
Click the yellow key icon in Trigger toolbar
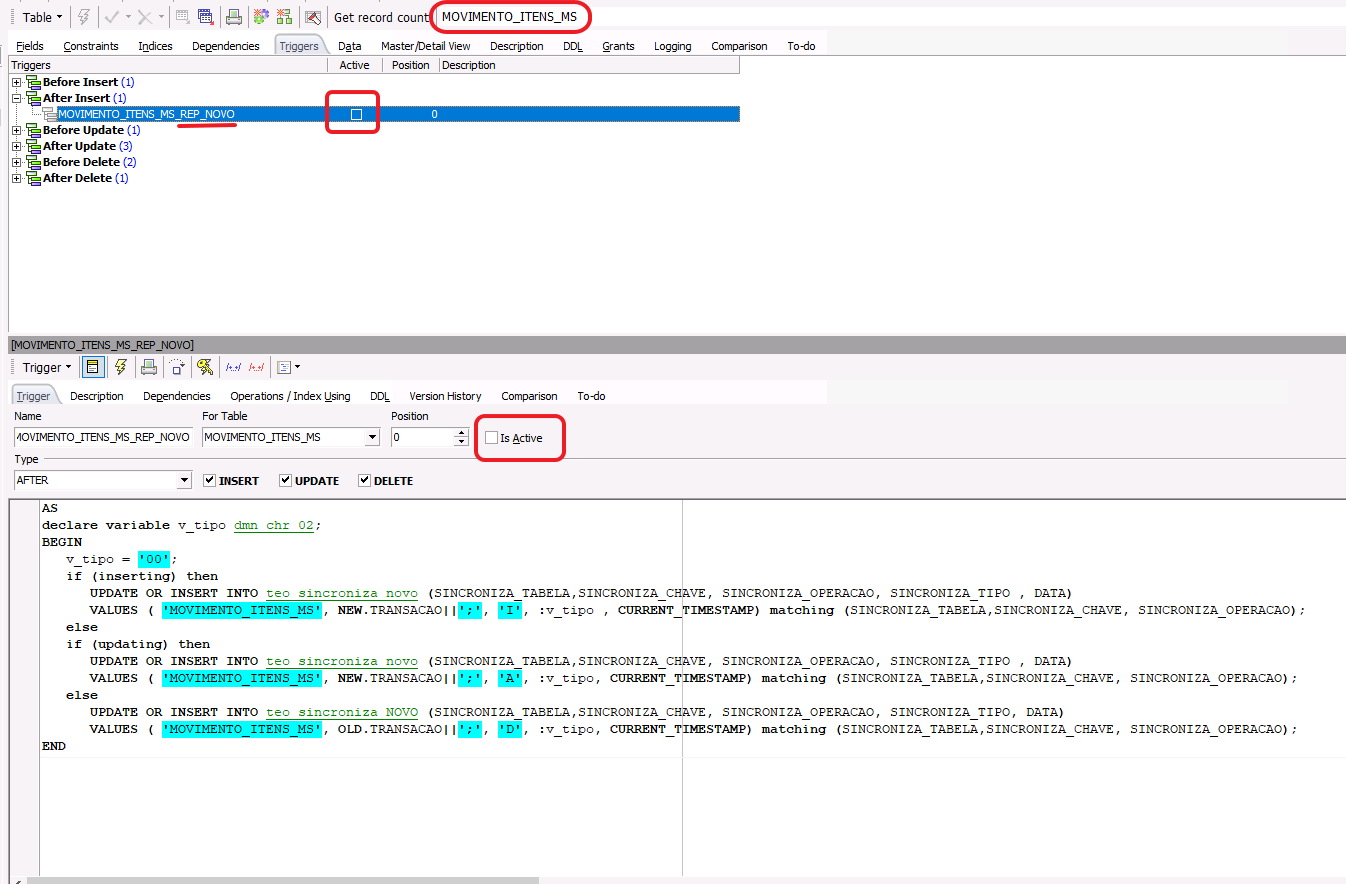pos(204,367)
